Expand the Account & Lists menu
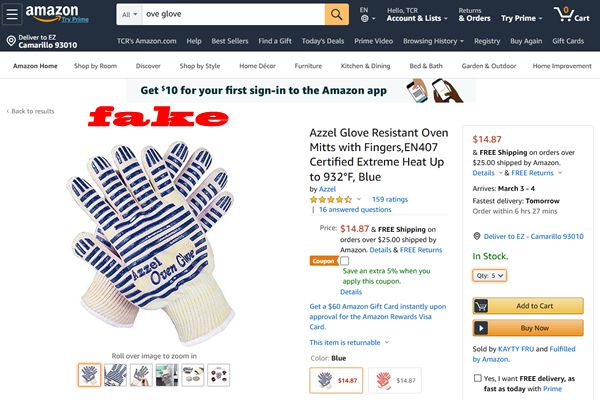 tap(417, 18)
